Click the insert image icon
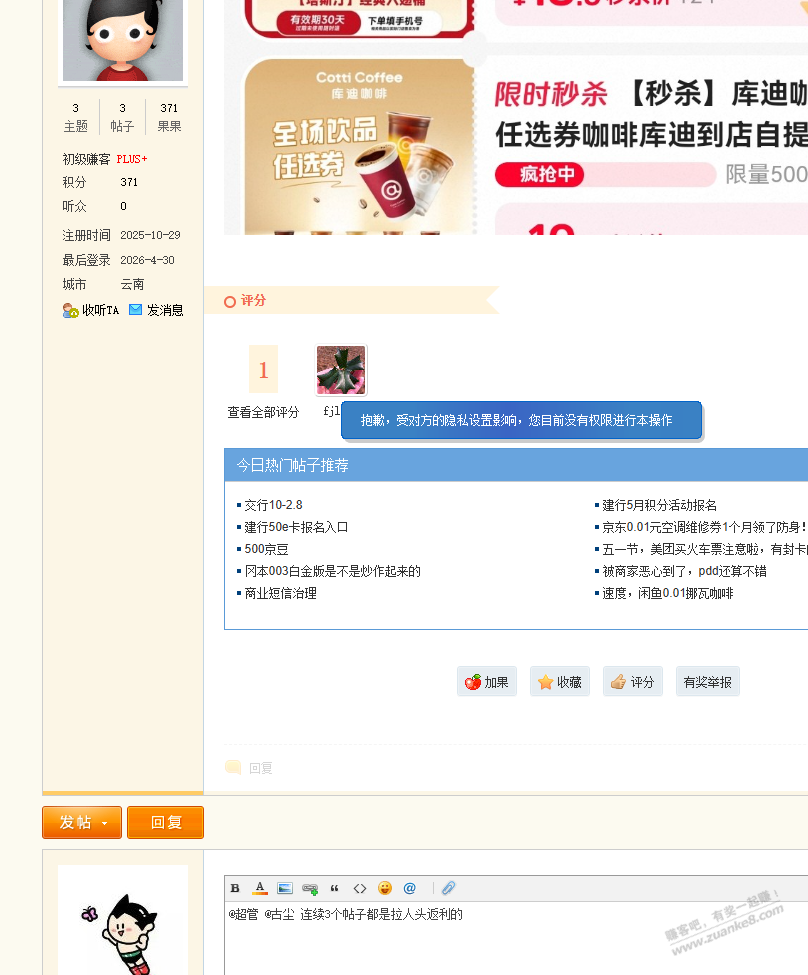The height and width of the screenshot is (975, 808). point(285,888)
